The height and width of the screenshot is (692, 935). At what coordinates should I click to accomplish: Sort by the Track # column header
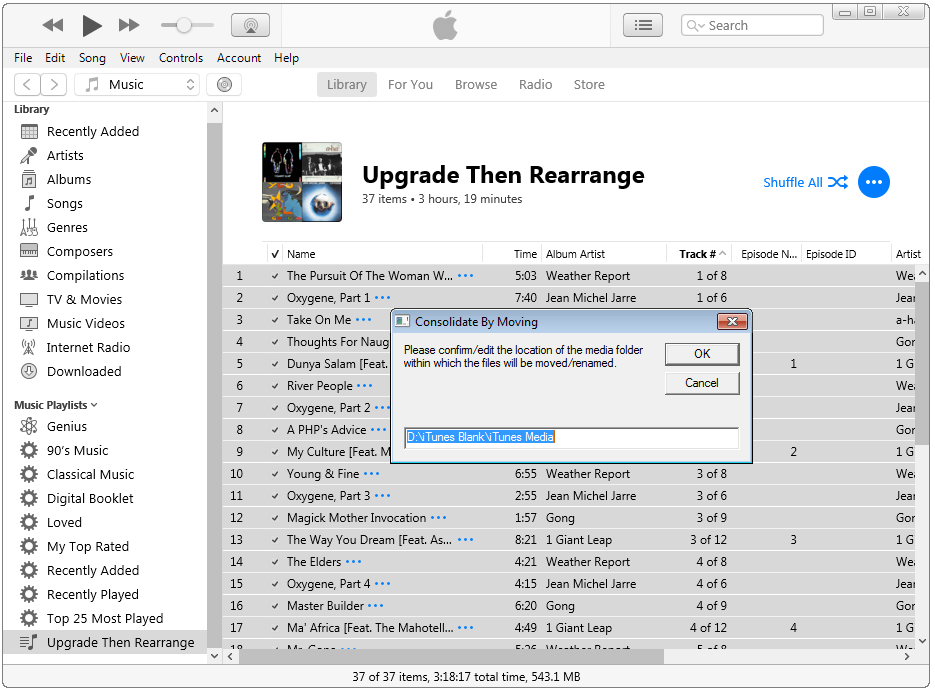point(699,254)
